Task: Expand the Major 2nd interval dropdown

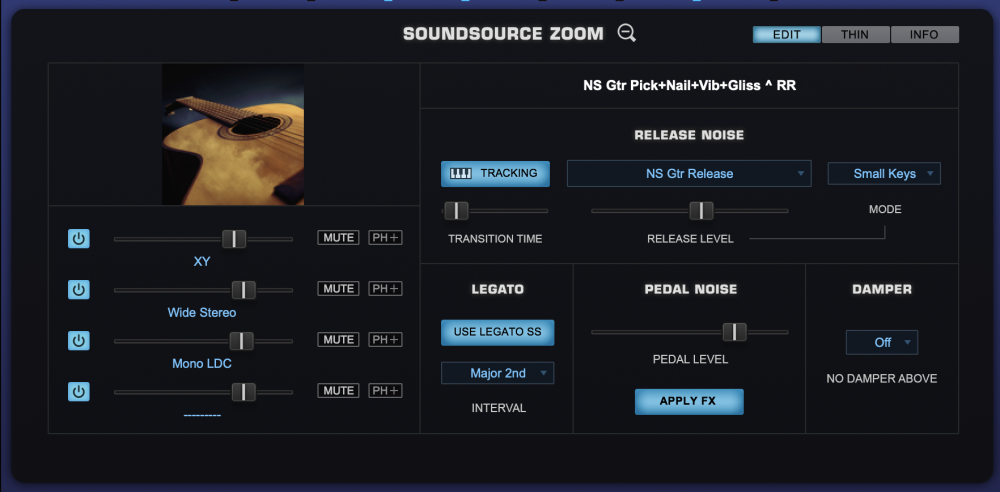Action: [x=497, y=373]
